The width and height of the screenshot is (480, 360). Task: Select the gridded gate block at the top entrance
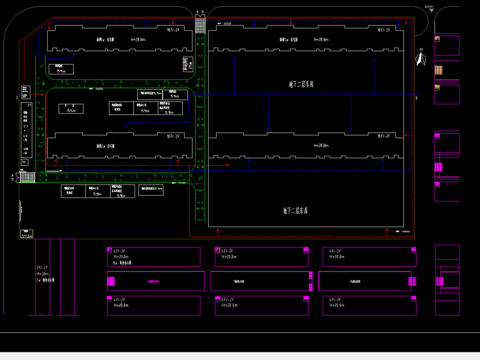pyautogui.click(x=200, y=26)
